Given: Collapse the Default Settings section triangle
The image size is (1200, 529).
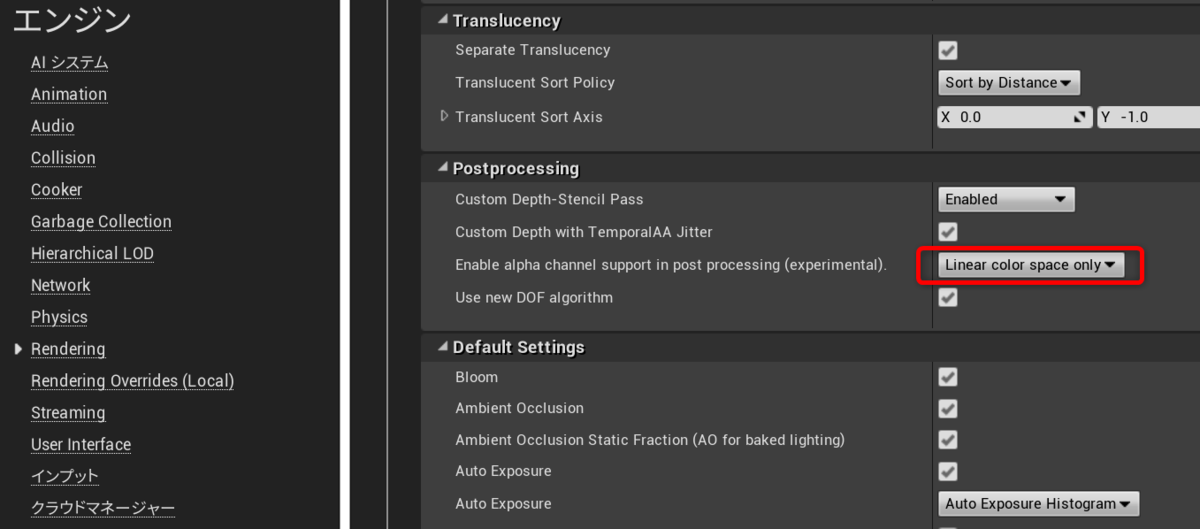Looking at the screenshot, I should pos(443,348).
